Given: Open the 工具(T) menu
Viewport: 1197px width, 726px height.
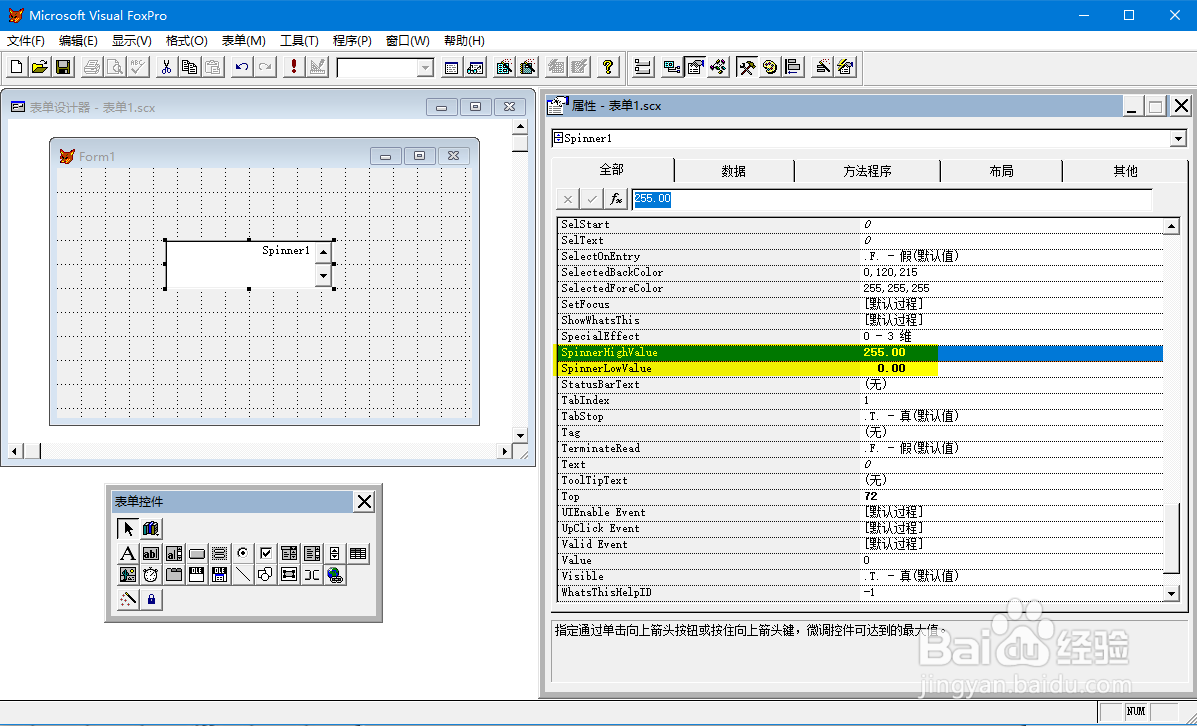Looking at the screenshot, I should 299,40.
